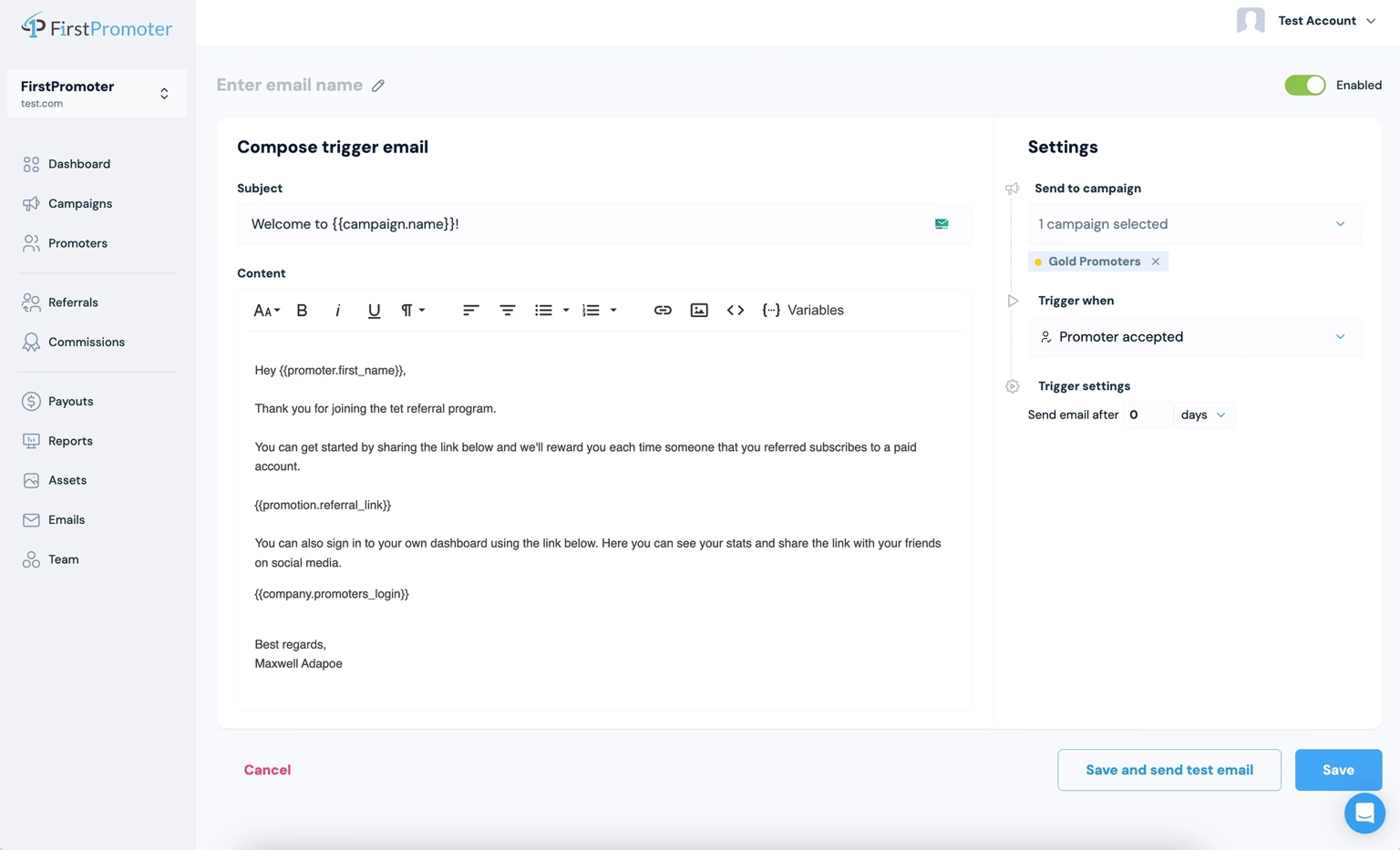Click the green envelope icon in Subject field
The image size is (1400, 850).
[x=942, y=224]
